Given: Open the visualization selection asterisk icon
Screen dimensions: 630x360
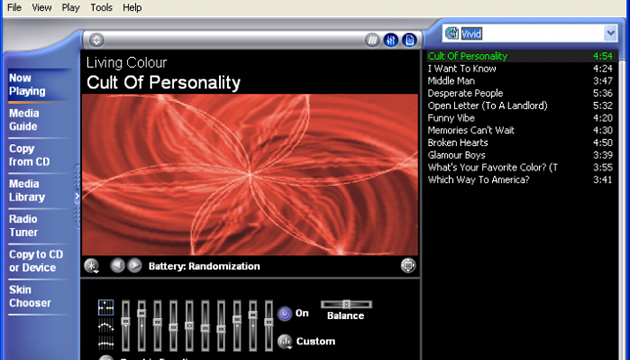Looking at the screenshot, I should coord(92,266).
